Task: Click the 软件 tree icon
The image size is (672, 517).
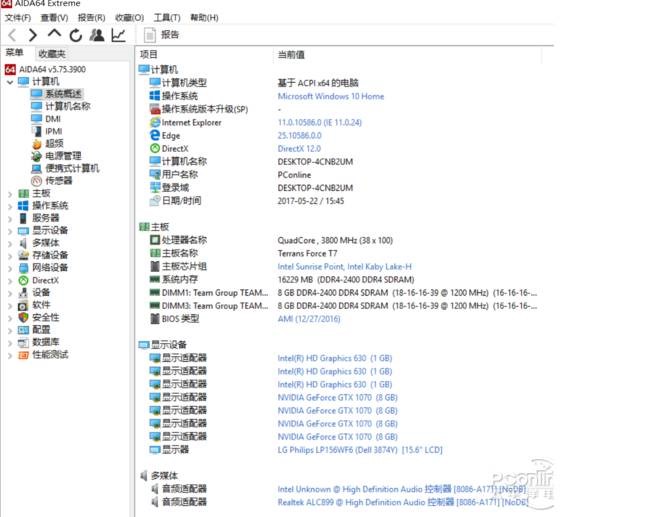Action: (x=23, y=306)
